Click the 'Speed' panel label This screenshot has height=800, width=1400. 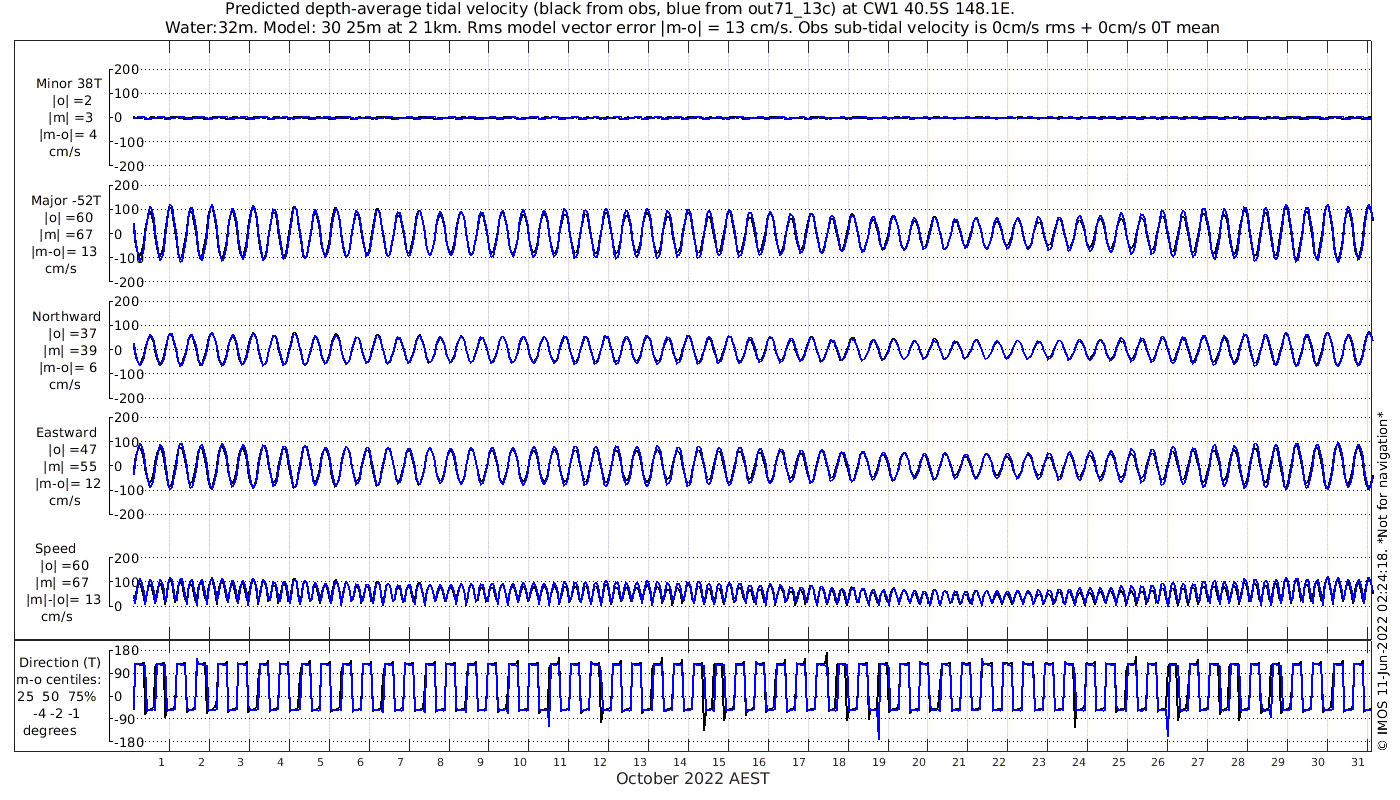click(55, 549)
